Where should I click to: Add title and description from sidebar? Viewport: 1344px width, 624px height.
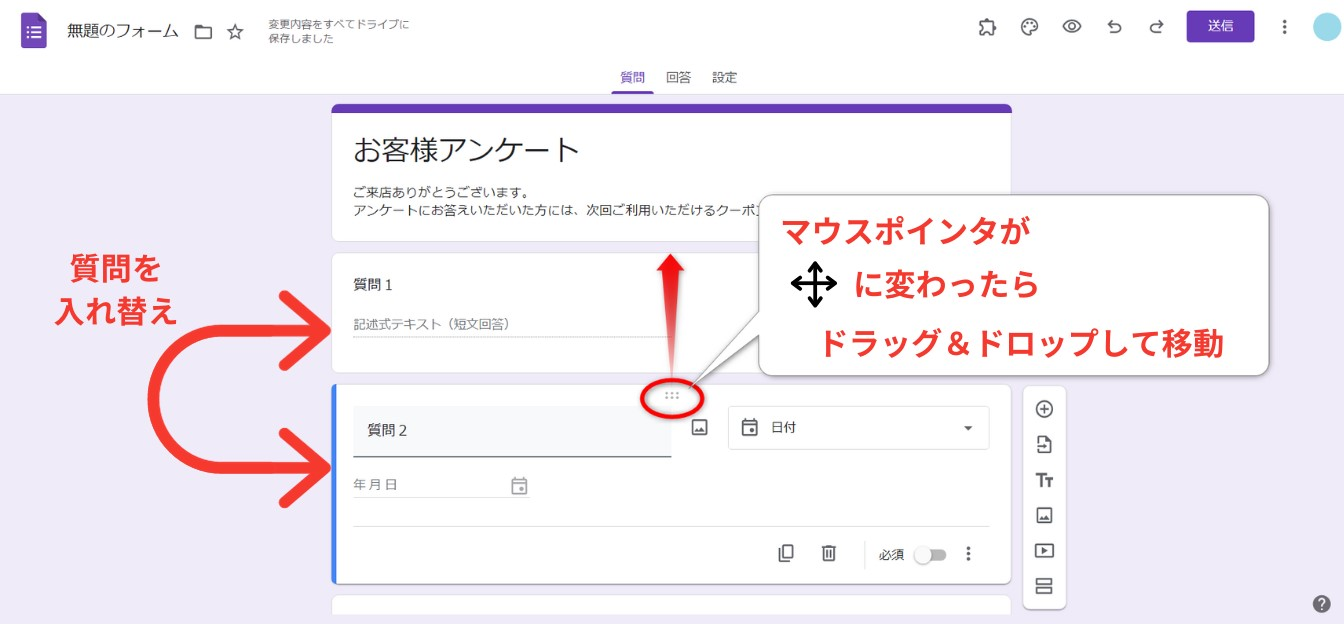click(x=1044, y=480)
